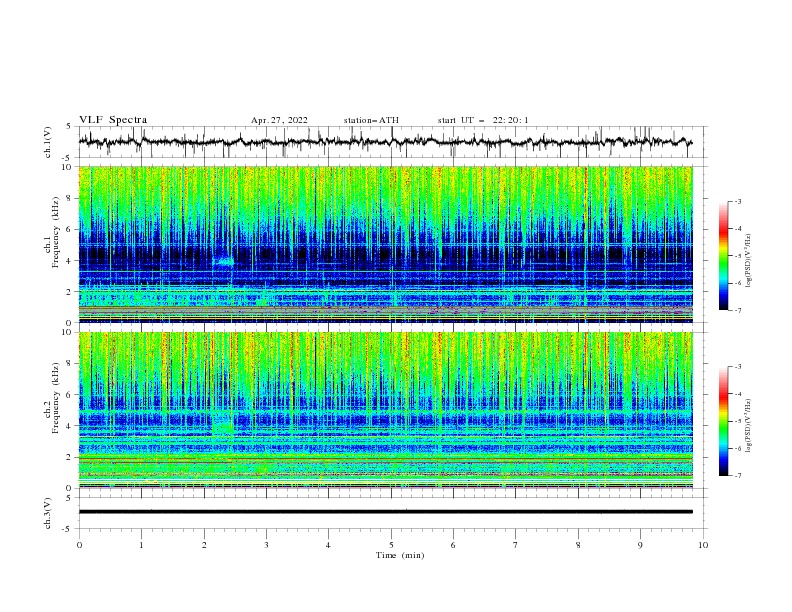The height and width of the screenshot is (612, 792).
Task: Click time axis tick label "7"
Action: [515, 545]
